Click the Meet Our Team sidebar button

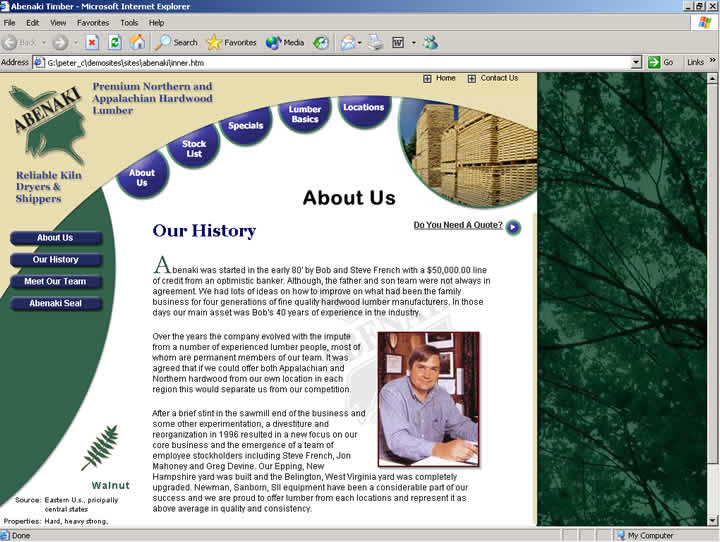(55, 282)
